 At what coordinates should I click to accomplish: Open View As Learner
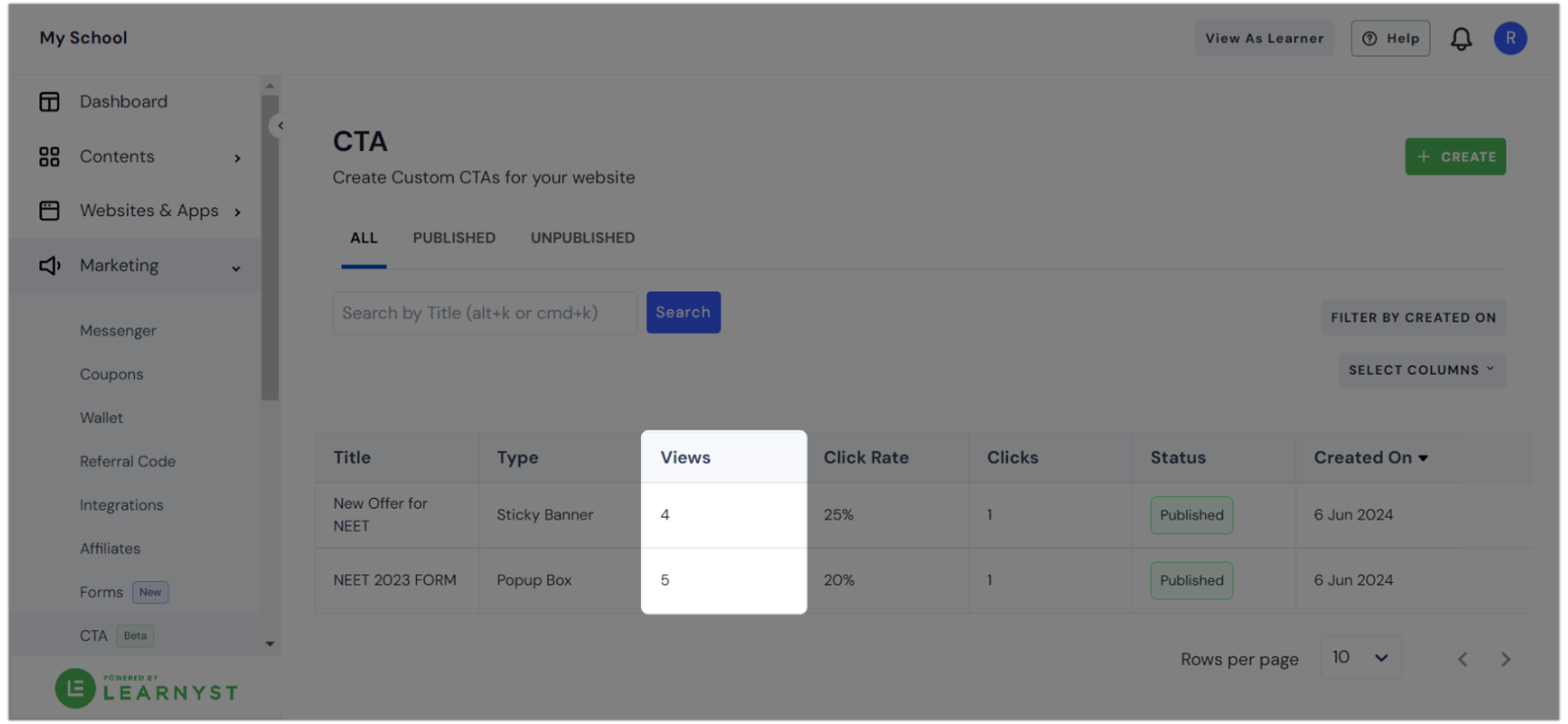tap(1264, 38)
